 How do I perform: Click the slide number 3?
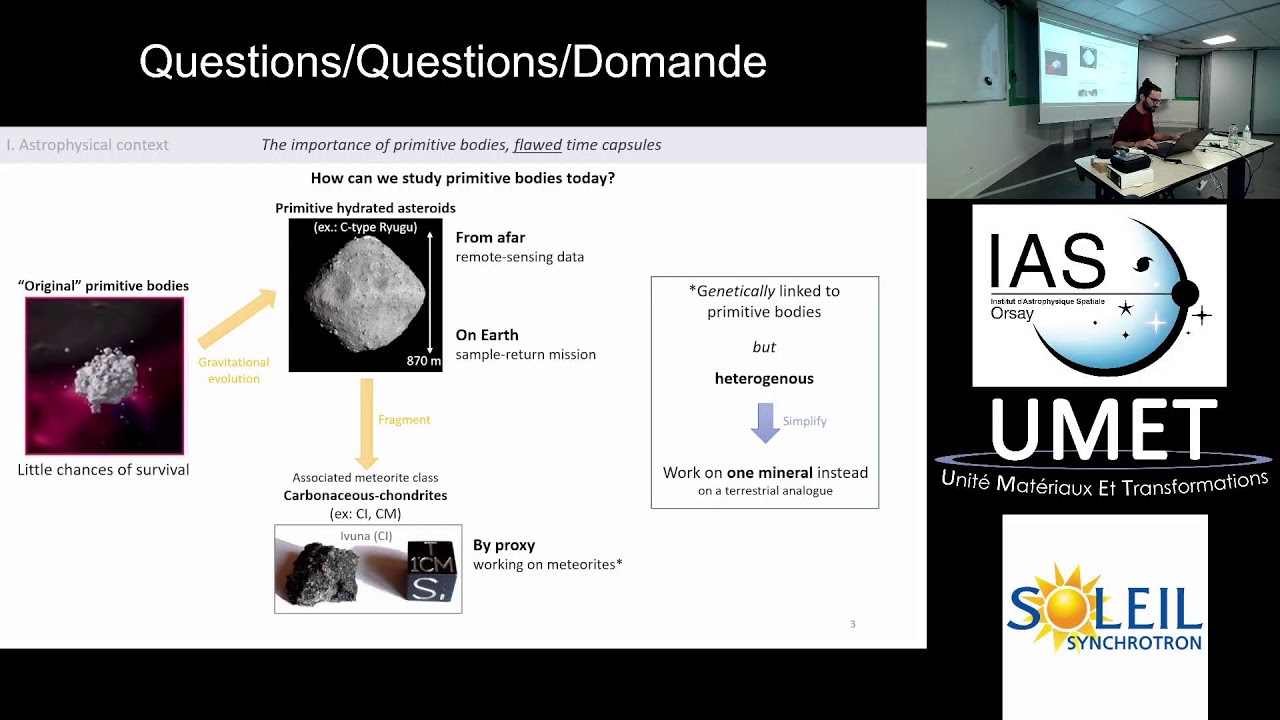point(853,624)
